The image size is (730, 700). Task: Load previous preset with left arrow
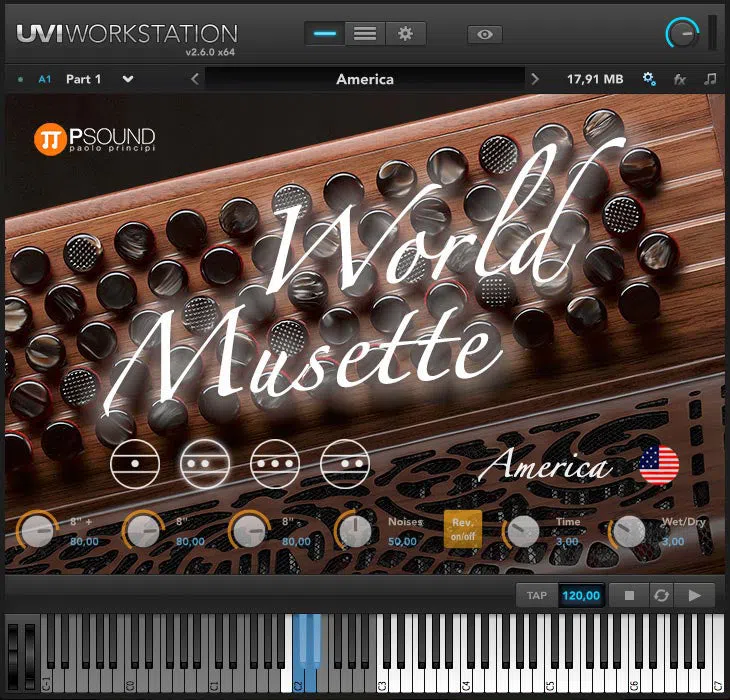tap(195, 79)
